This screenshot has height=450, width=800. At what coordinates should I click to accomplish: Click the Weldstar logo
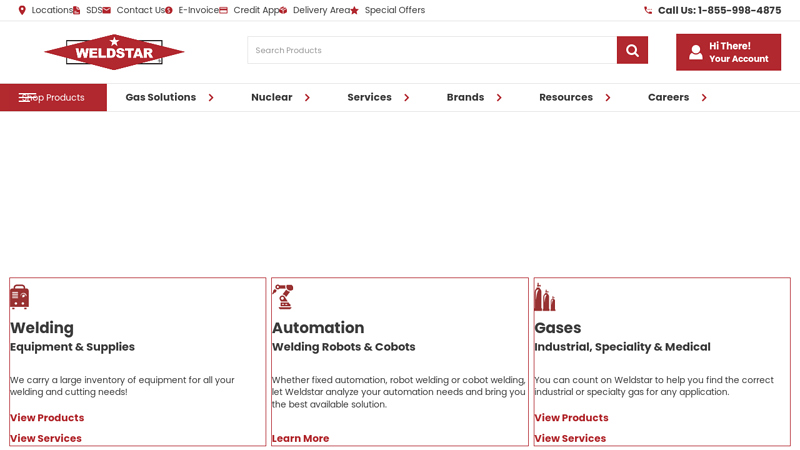[x=114, y=52]
